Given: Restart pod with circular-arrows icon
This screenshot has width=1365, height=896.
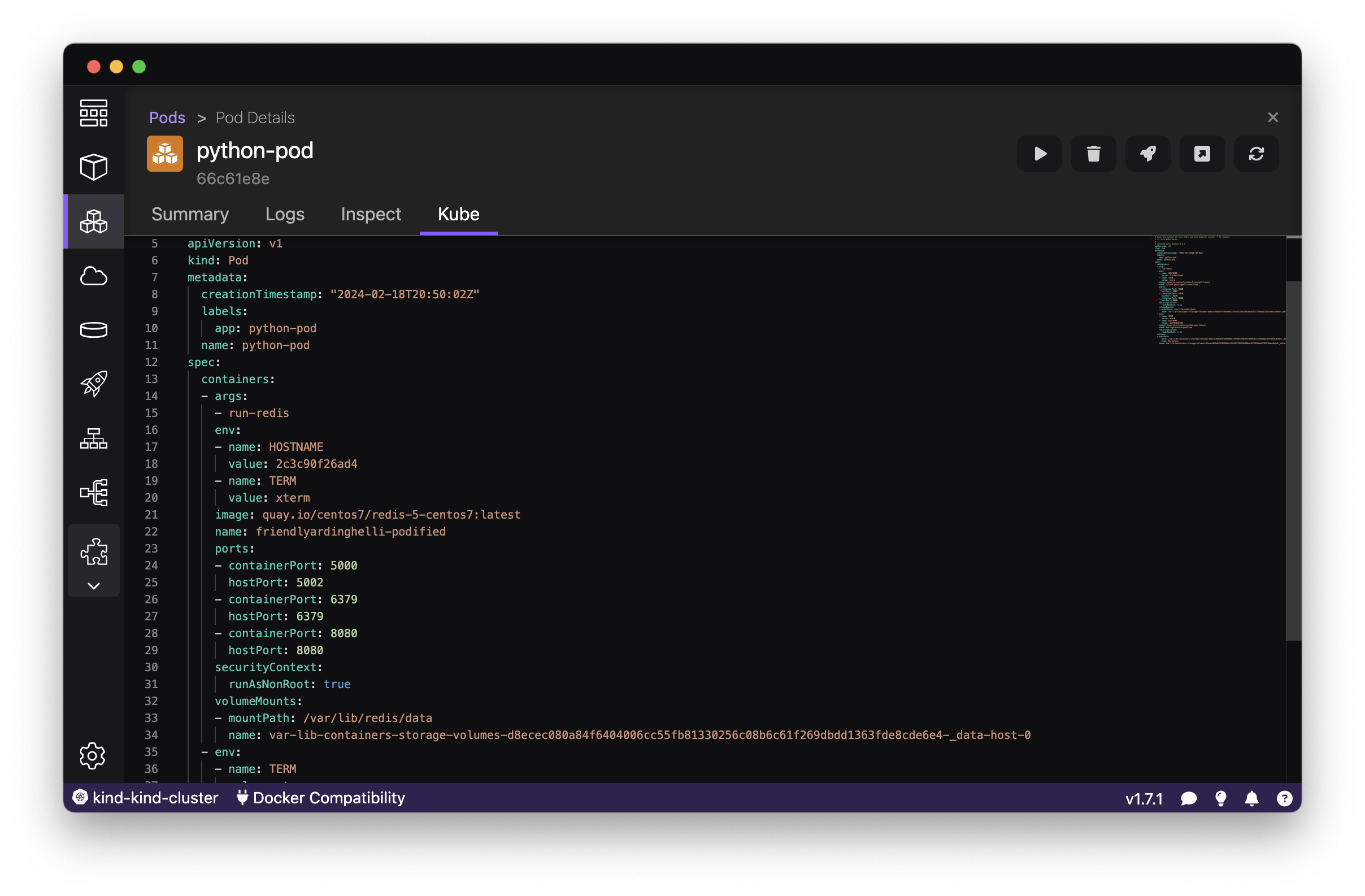Looking at the screenshot, I should point(1256,154).
